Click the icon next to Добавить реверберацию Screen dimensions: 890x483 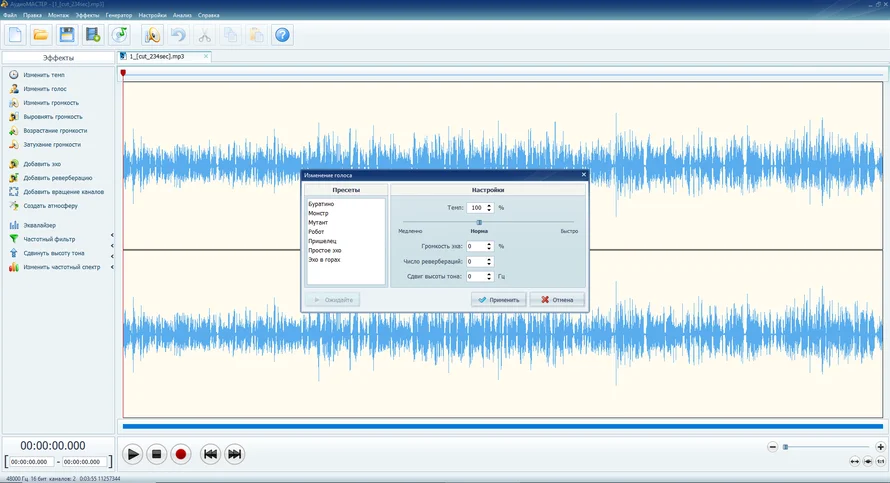pos(14,178)
